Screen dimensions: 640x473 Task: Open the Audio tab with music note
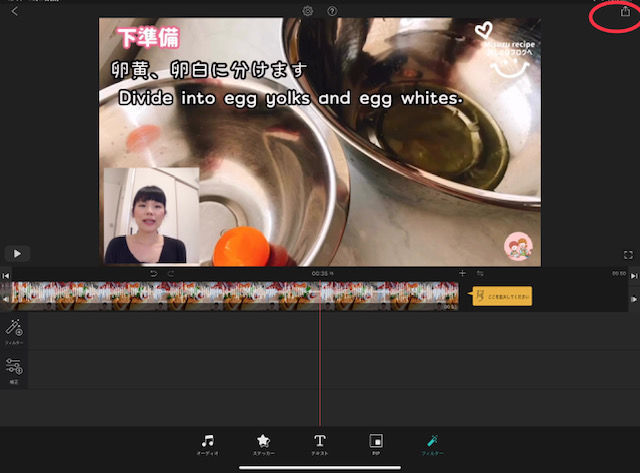pyautogui.click(x=207, y=444)
